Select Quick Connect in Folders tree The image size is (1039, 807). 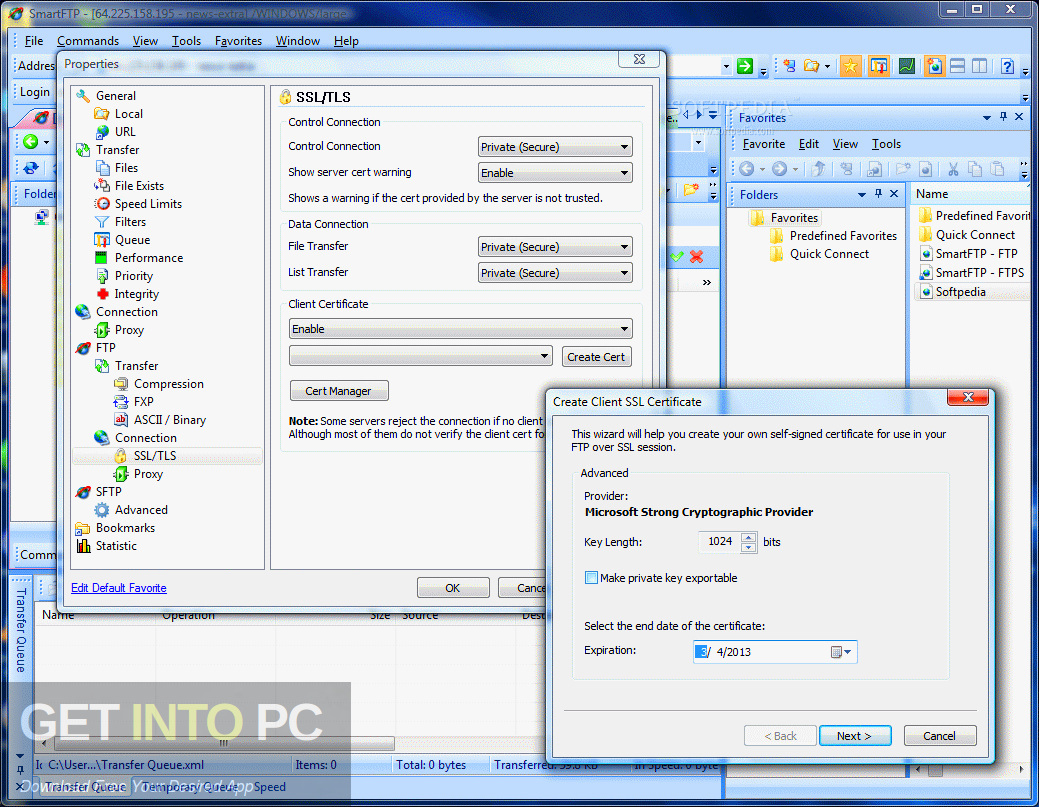(x=829, y=254)
